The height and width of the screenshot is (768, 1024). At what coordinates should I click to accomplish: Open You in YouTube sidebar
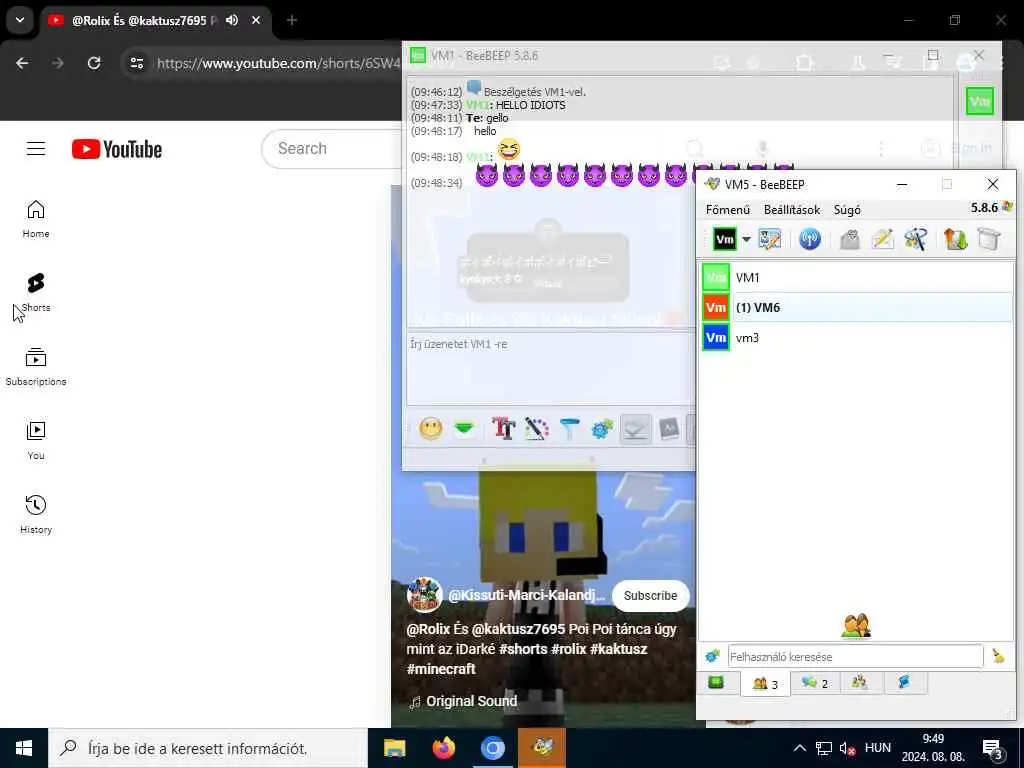[x=36, y=441]
